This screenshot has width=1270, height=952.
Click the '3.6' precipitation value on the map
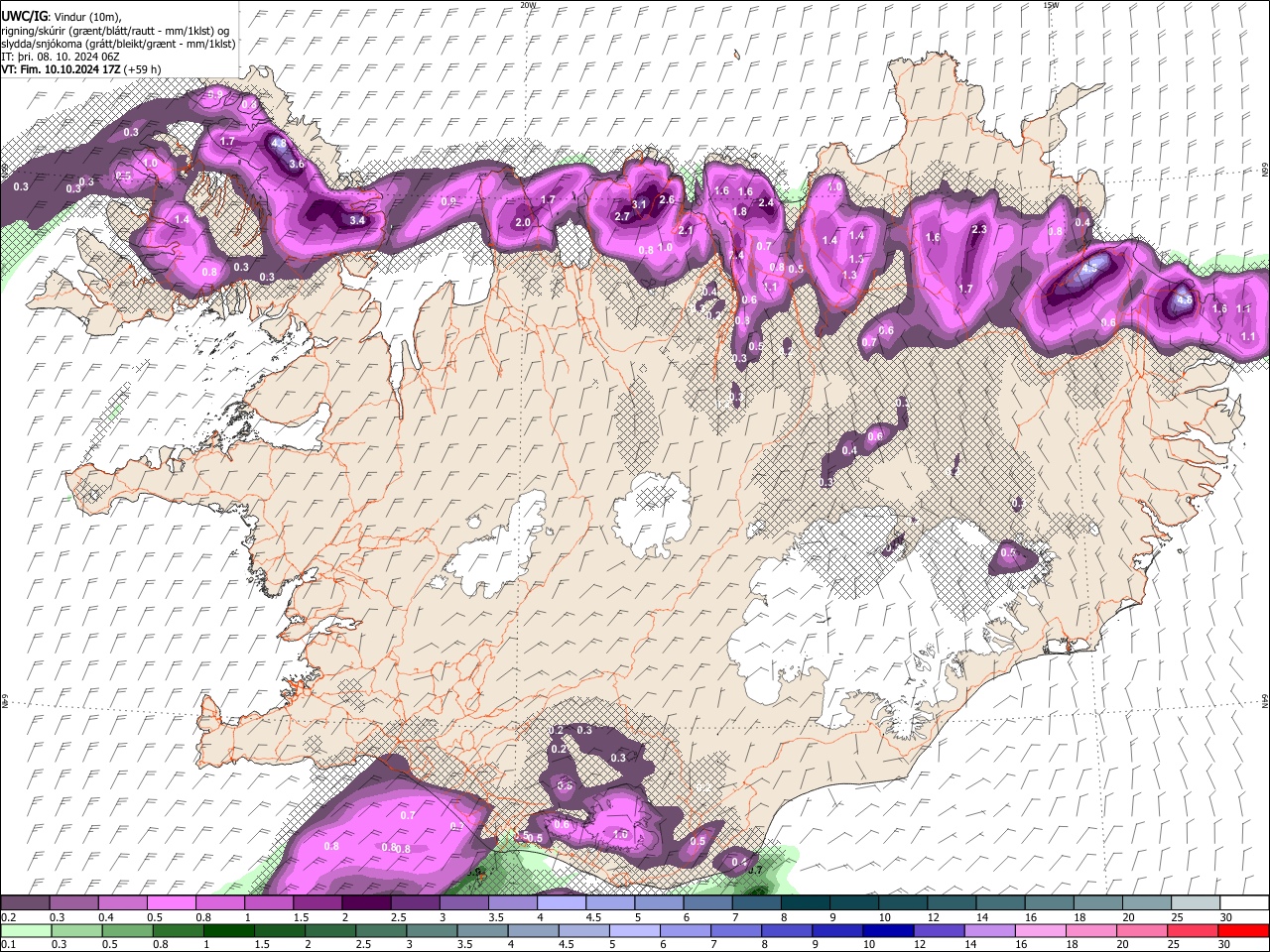pyautogui.click(x=296, y=164)
